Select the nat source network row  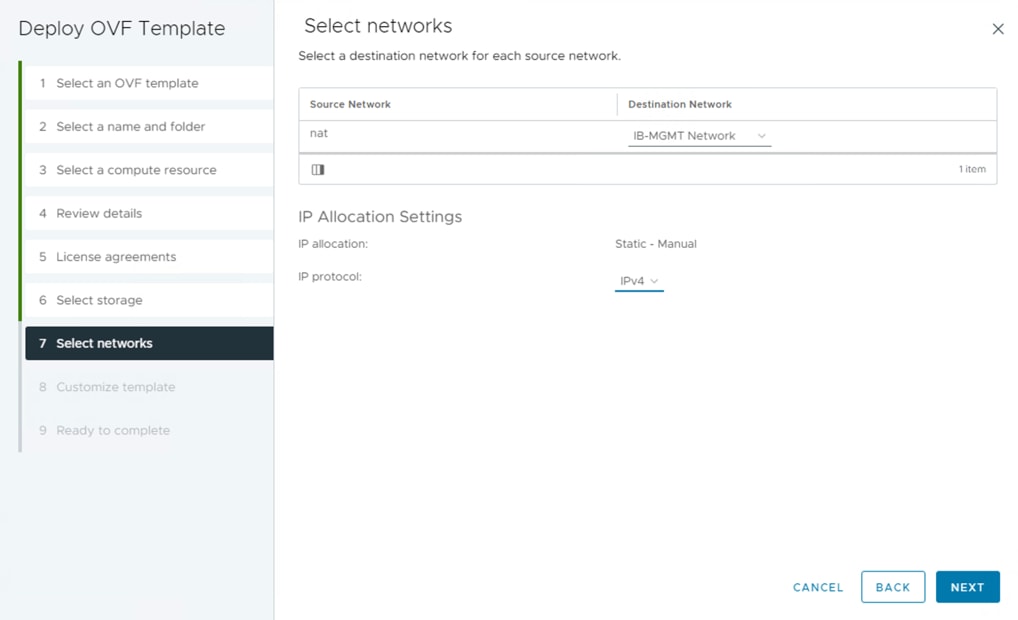(319, 133)
